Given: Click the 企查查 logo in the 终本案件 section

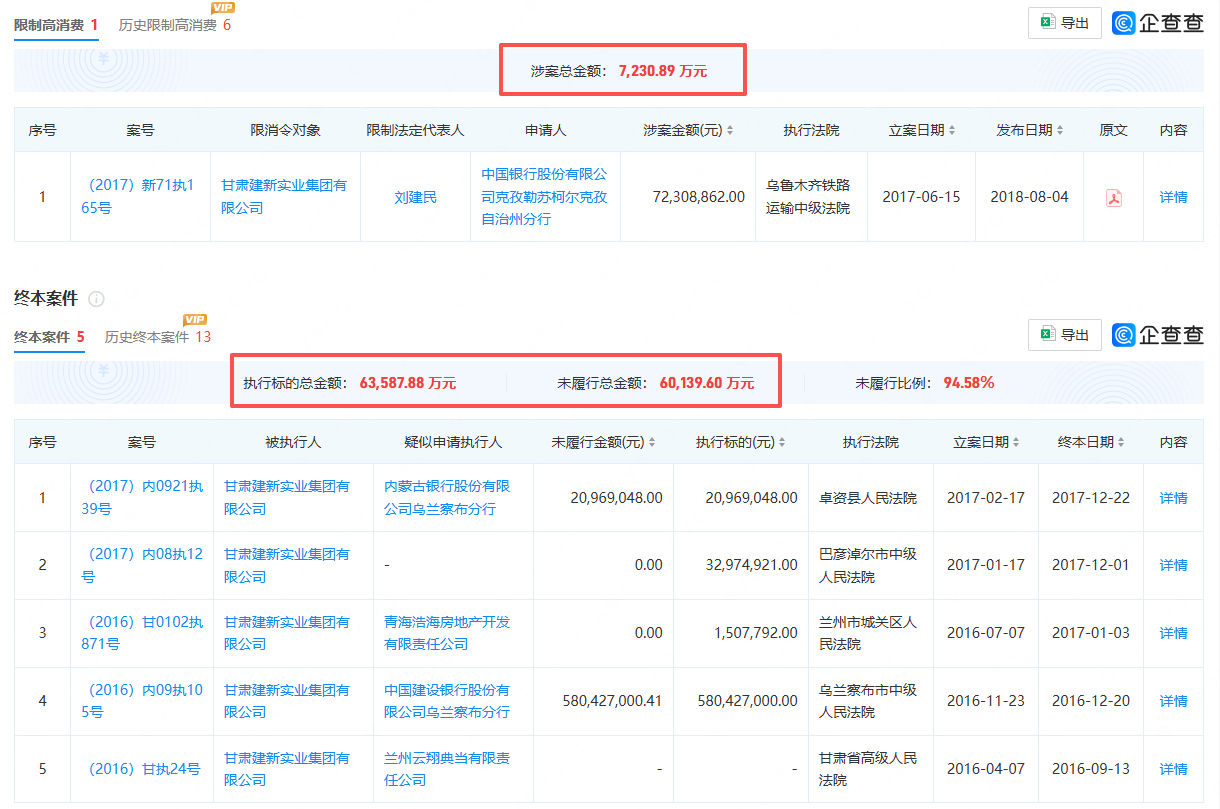Looking at the screenshot, I should (x=1157, y=335).
